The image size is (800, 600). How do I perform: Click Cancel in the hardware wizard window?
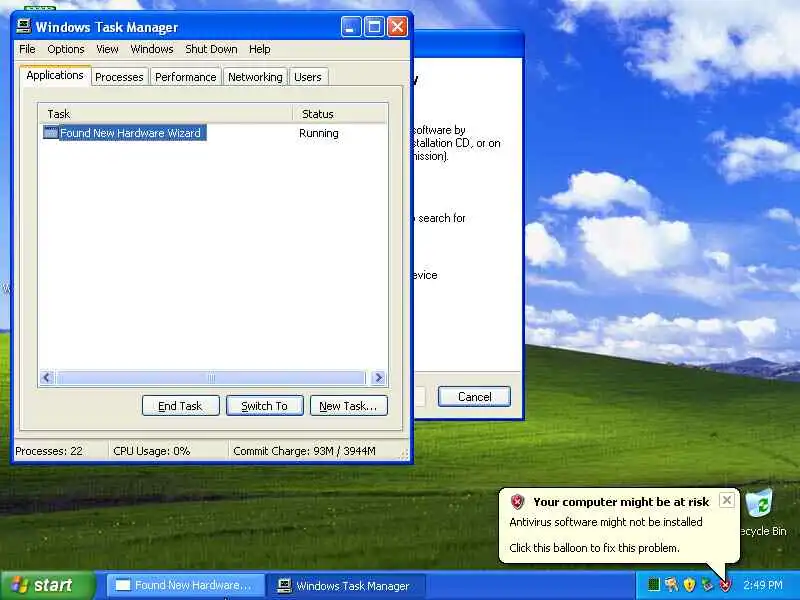tap(474, 396)
